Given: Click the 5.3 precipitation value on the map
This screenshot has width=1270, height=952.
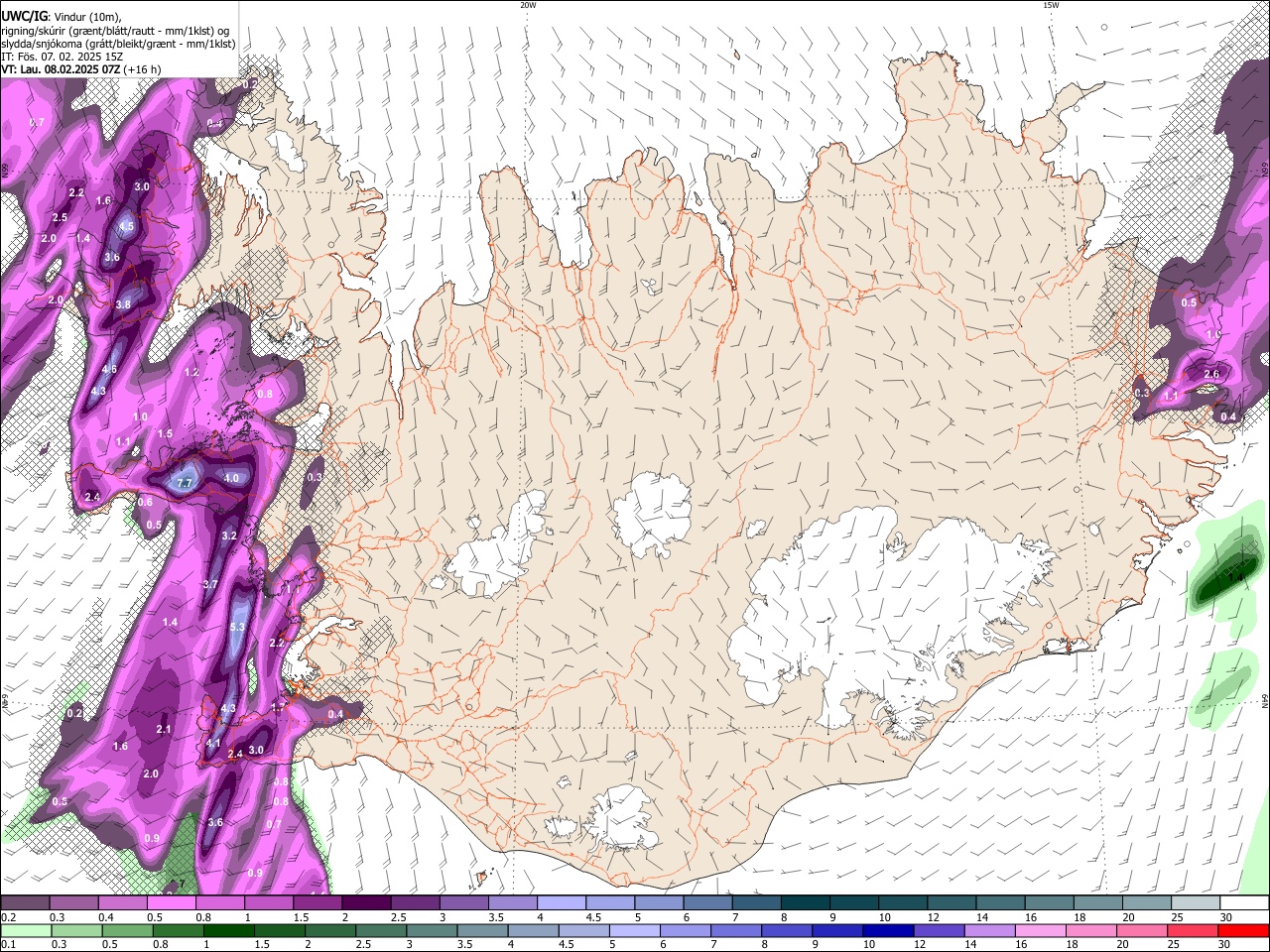Looking at the screenshot, I should 237,628.
